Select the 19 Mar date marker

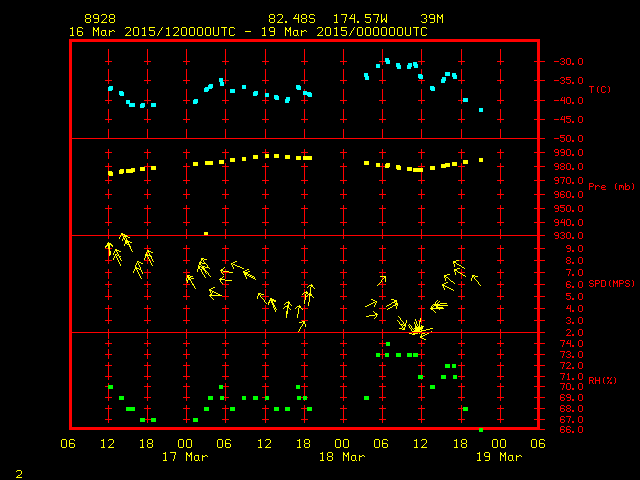click(497, 457)
